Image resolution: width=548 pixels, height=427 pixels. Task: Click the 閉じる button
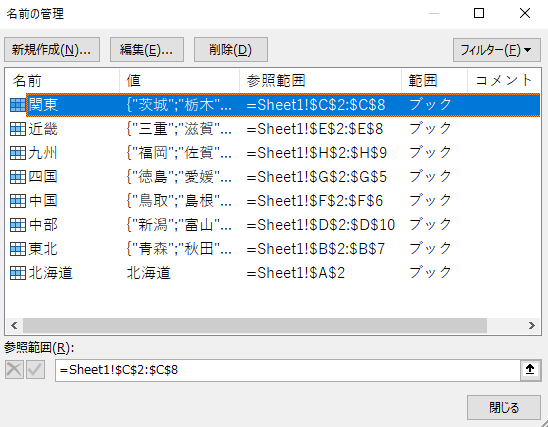504,407
